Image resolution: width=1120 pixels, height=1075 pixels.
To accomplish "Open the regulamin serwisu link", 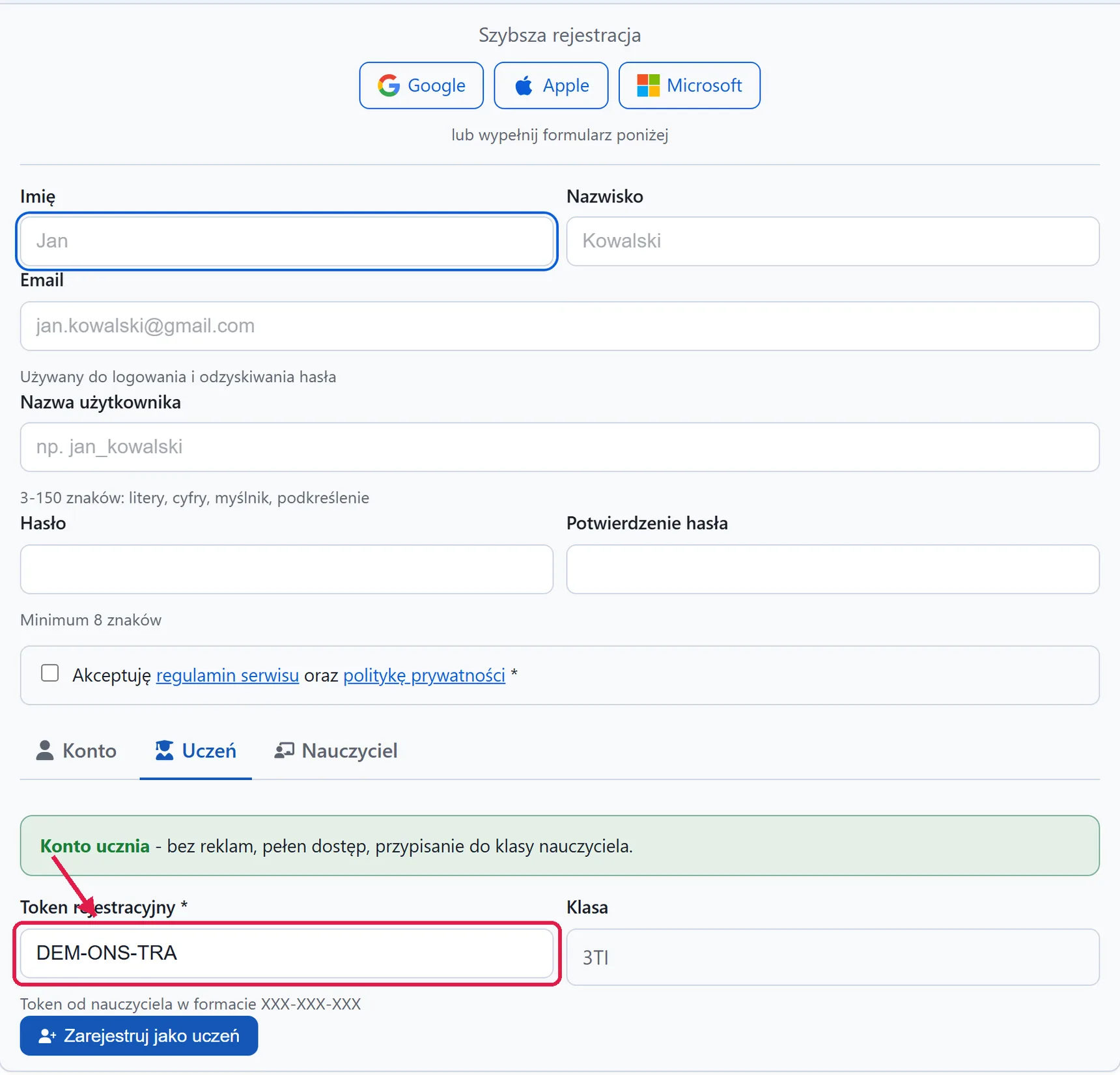I will (227, 675).
